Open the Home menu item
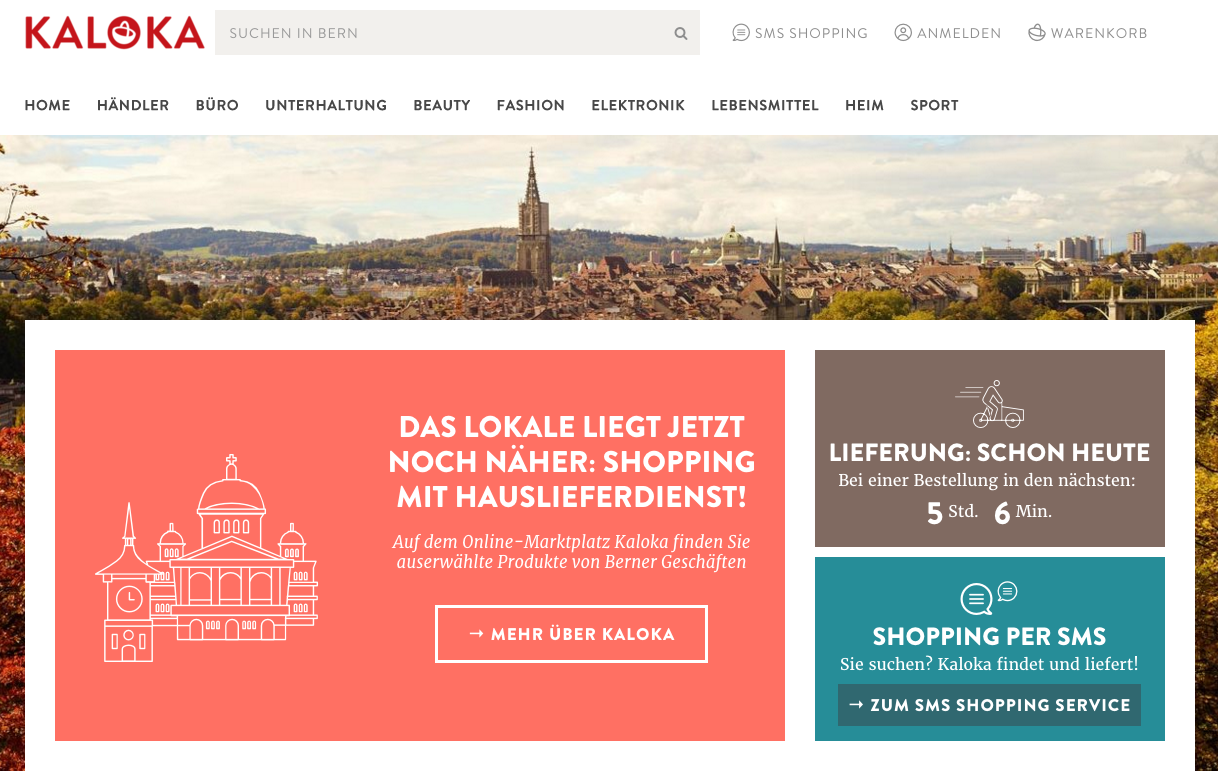Screen dimensions: 1218x781 (x=47, y=105)
